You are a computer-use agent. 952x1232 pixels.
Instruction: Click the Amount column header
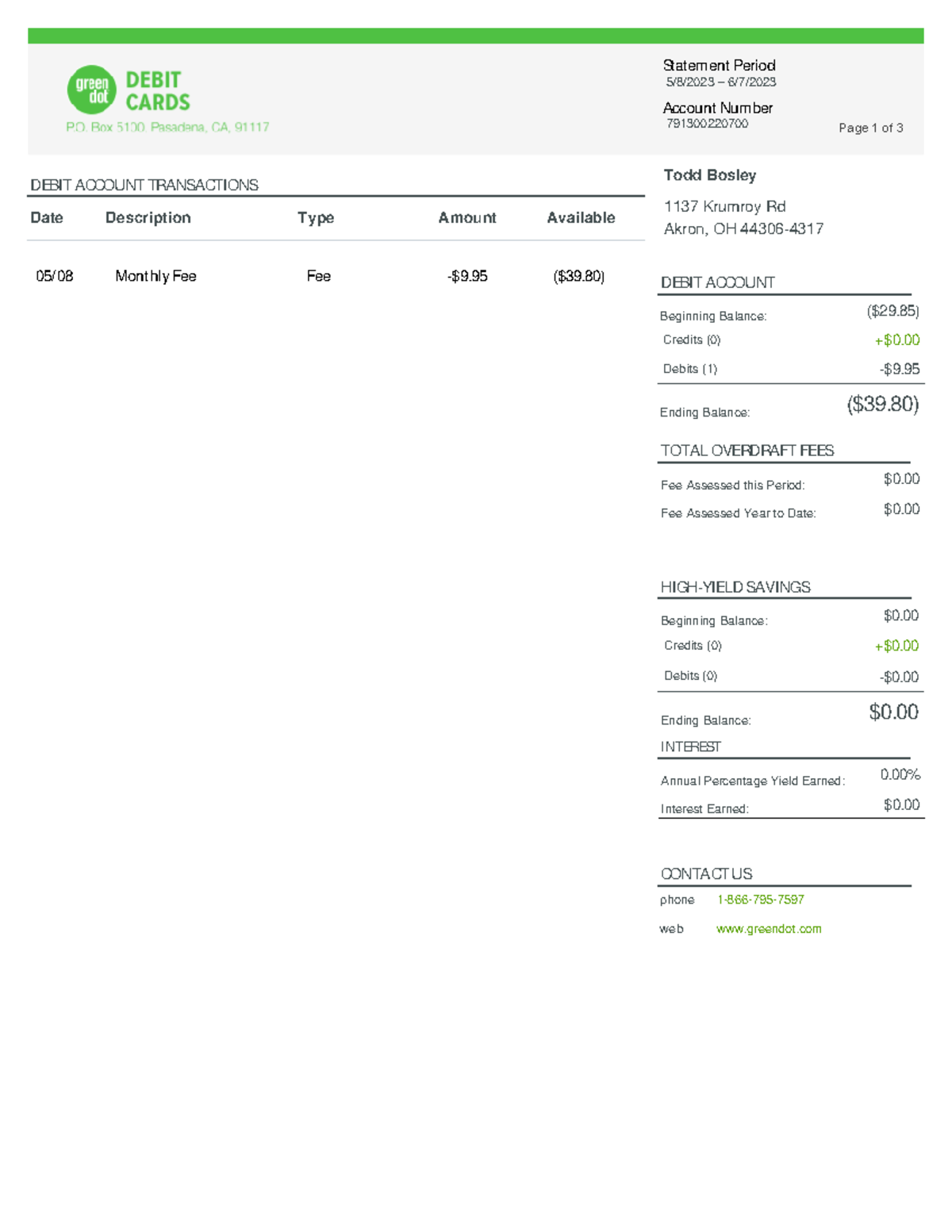tap(467, 217)
